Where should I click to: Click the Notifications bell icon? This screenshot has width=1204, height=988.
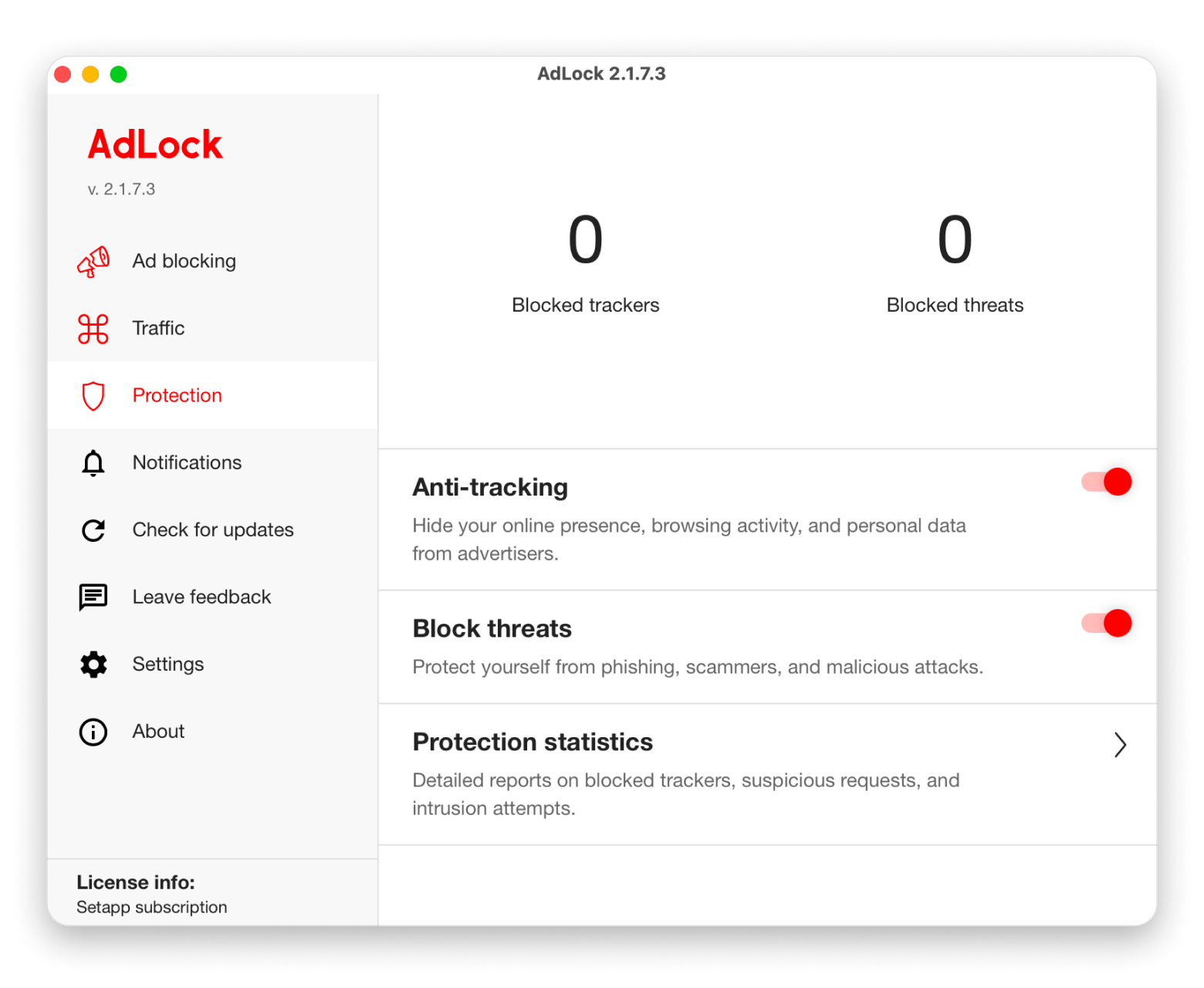(93, 463)
